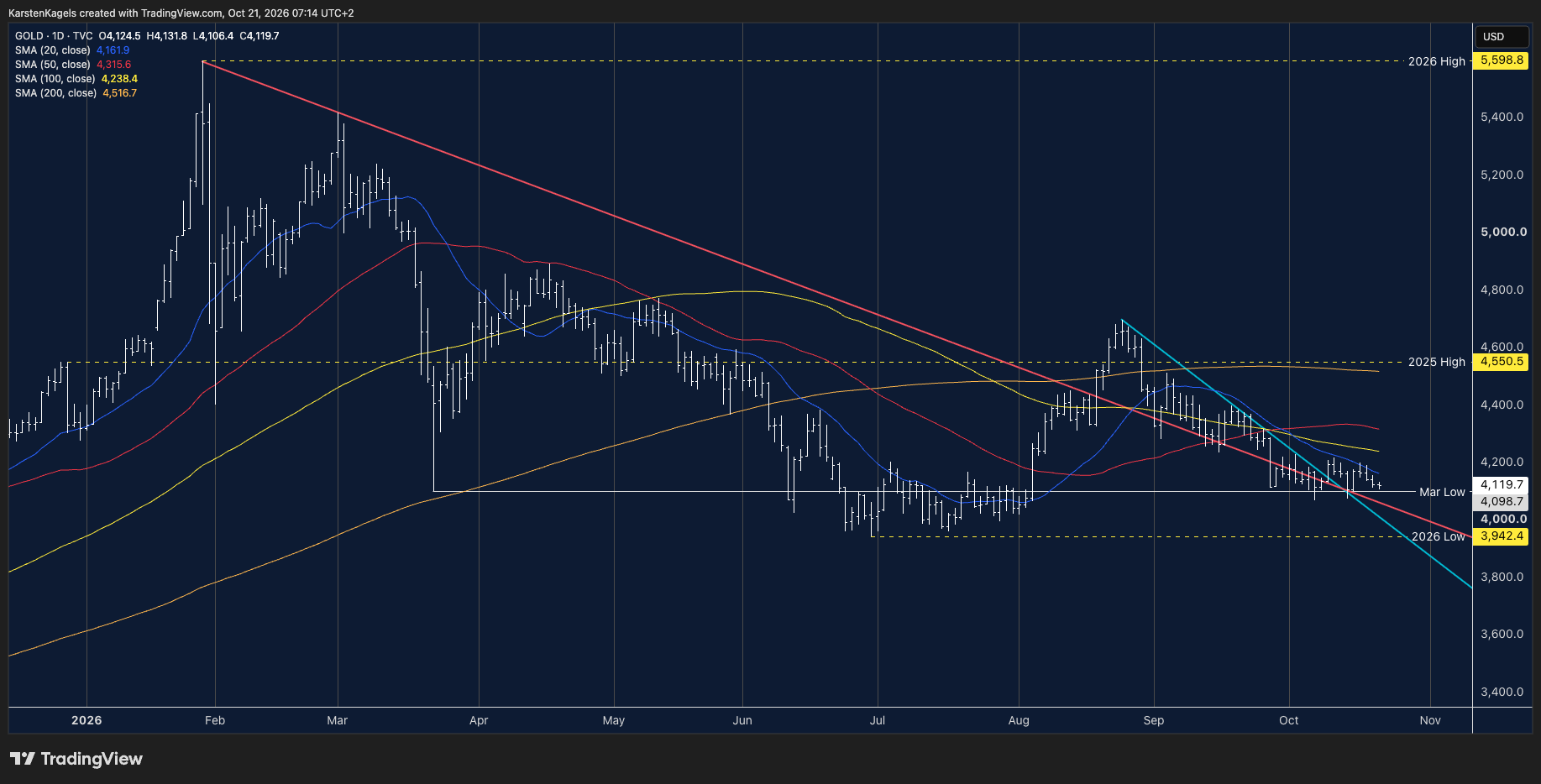Click the Jul label on time axis

coord(878,720)
